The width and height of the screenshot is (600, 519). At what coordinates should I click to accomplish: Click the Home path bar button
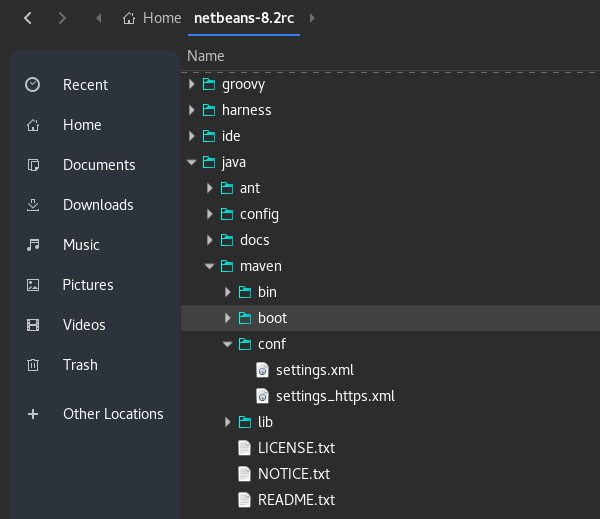point(152,18)
